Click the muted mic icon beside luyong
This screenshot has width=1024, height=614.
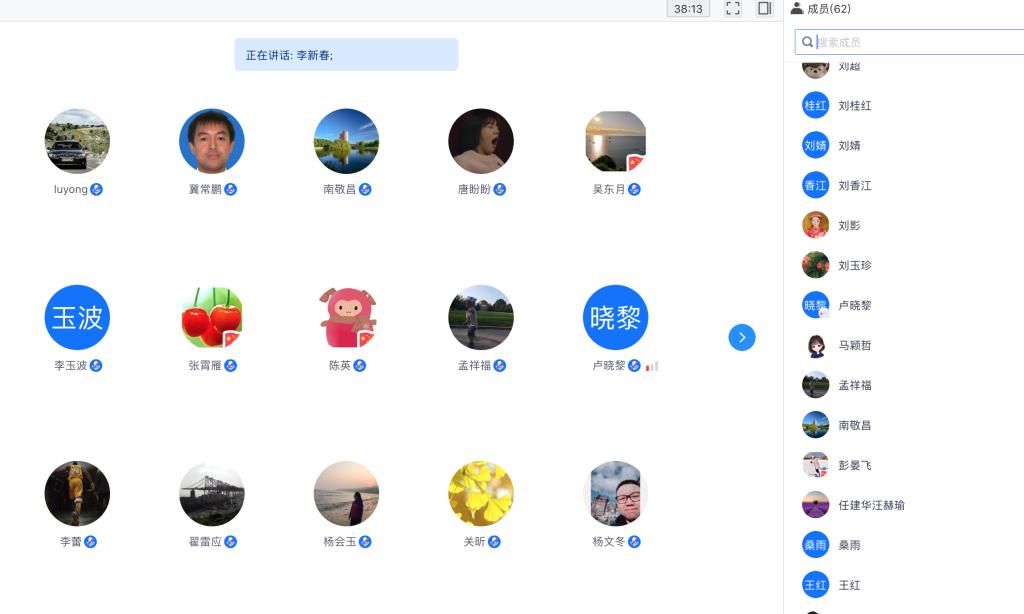97,189
